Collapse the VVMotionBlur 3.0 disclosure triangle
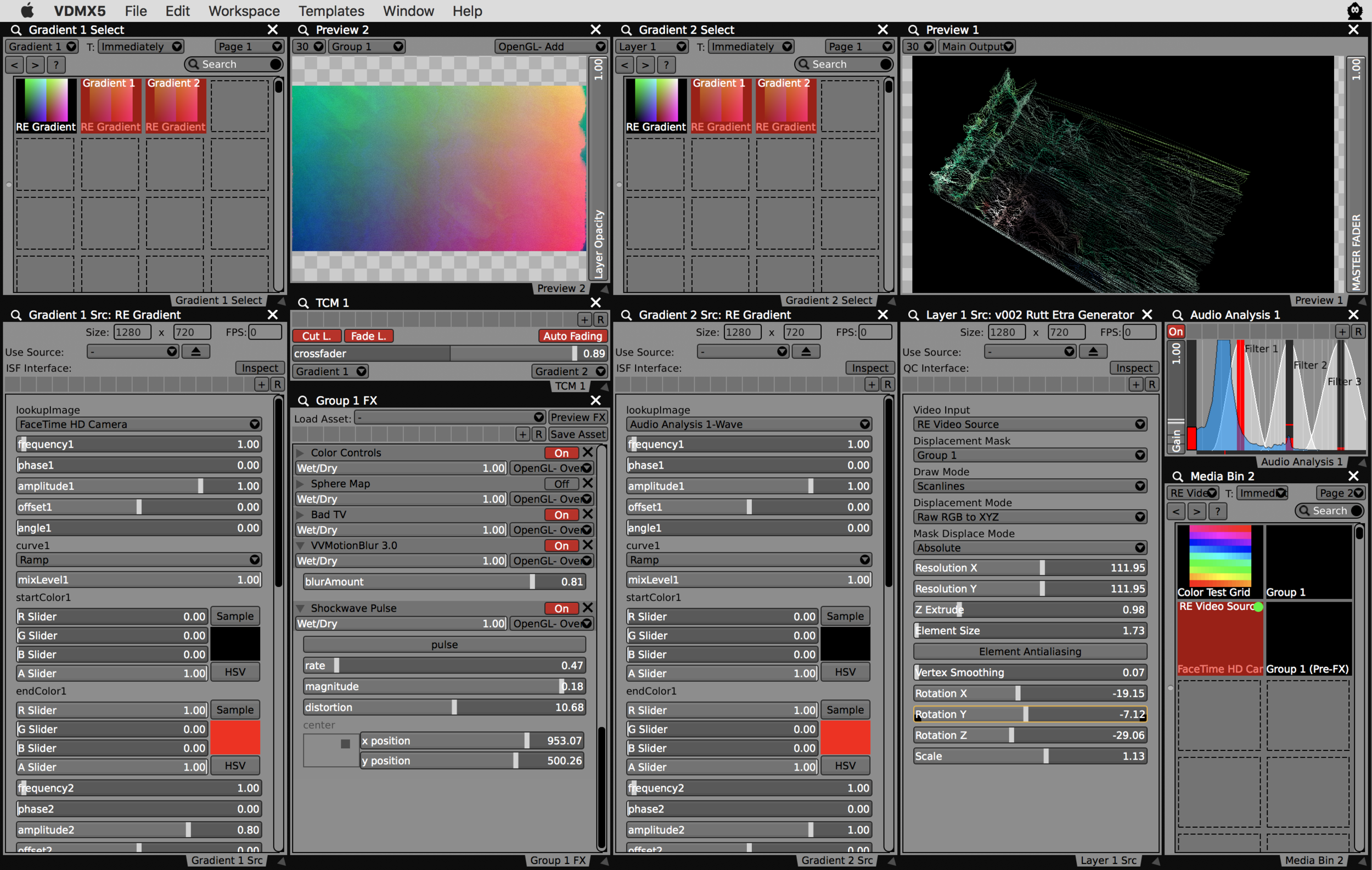The height and width of the screenshot is (870, 1372). (300, 545)
